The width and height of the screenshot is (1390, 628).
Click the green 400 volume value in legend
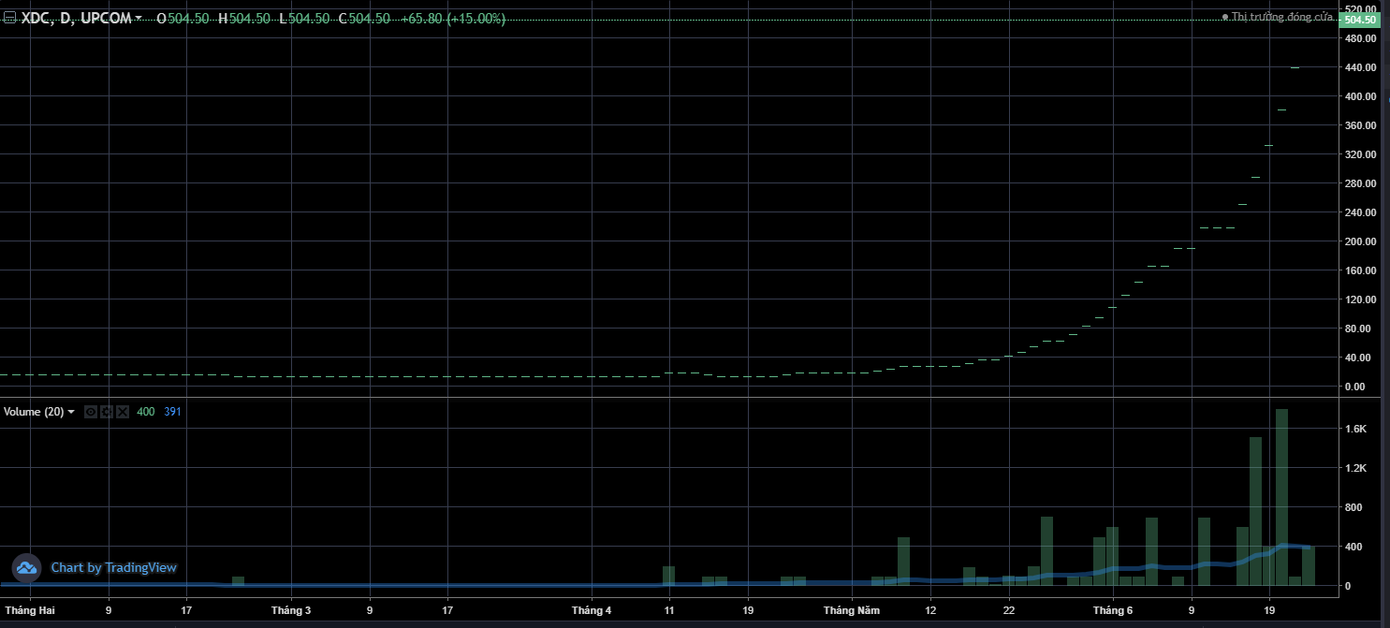click(x=145, y=412)
